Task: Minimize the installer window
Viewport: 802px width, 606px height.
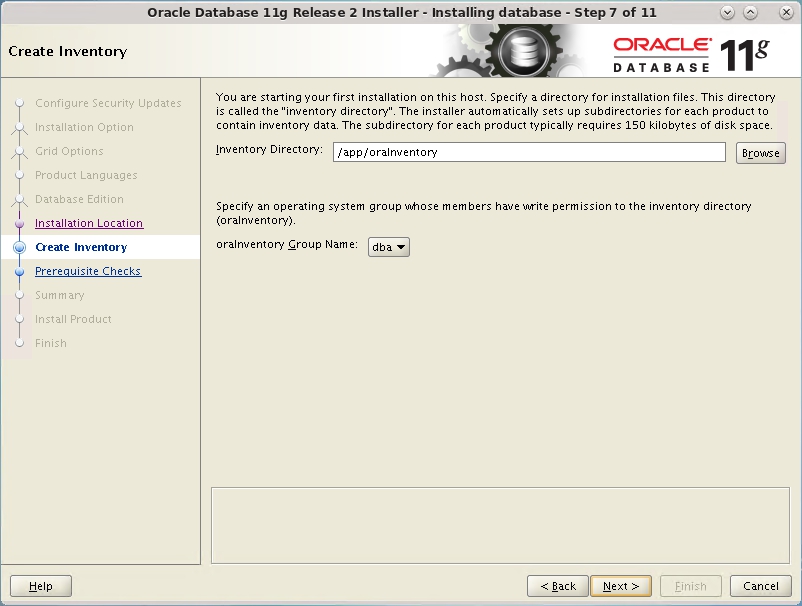Action: click(x=727, y=13)
